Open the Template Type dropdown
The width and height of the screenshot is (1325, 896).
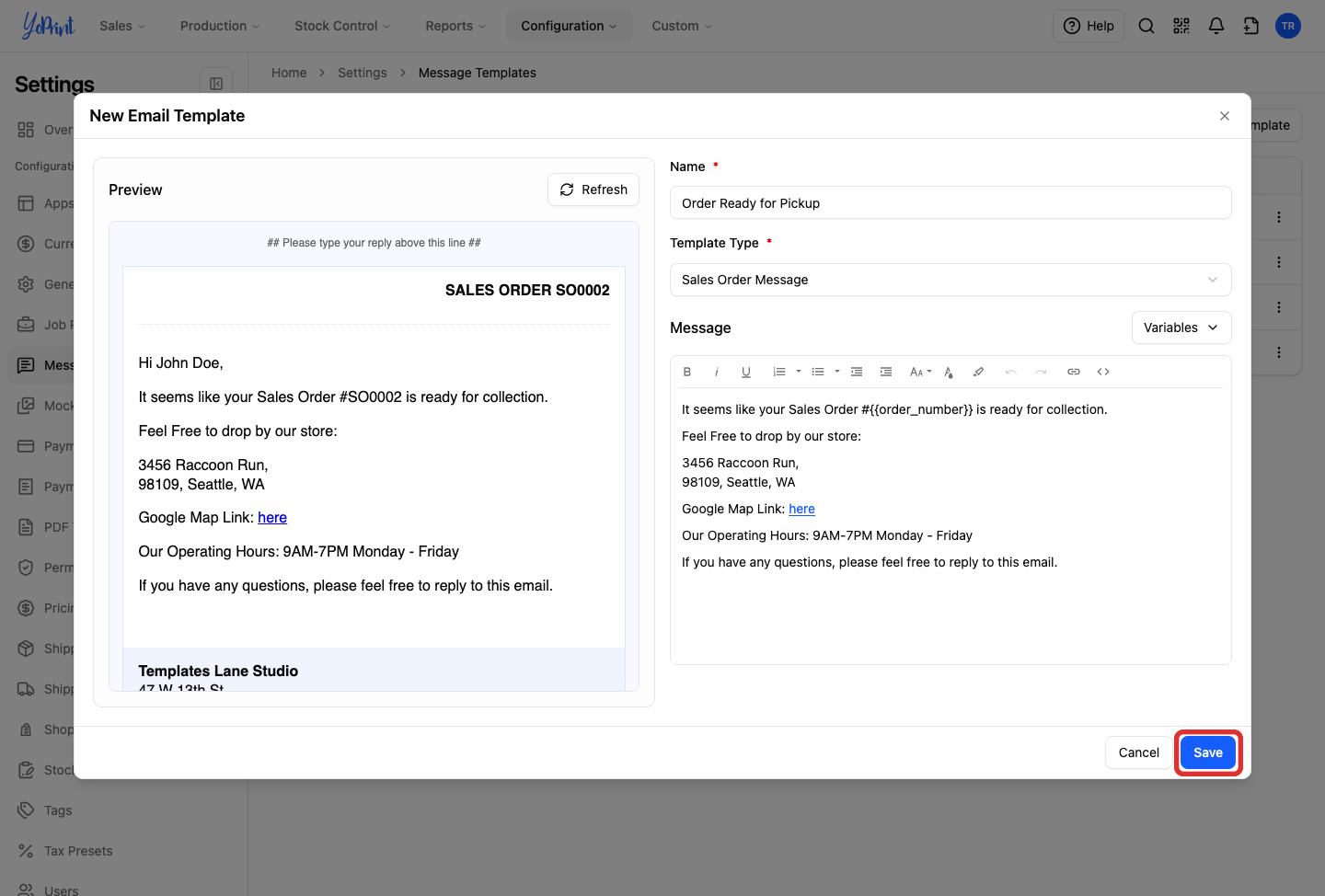pyautogui.click(x=951, y=280)
